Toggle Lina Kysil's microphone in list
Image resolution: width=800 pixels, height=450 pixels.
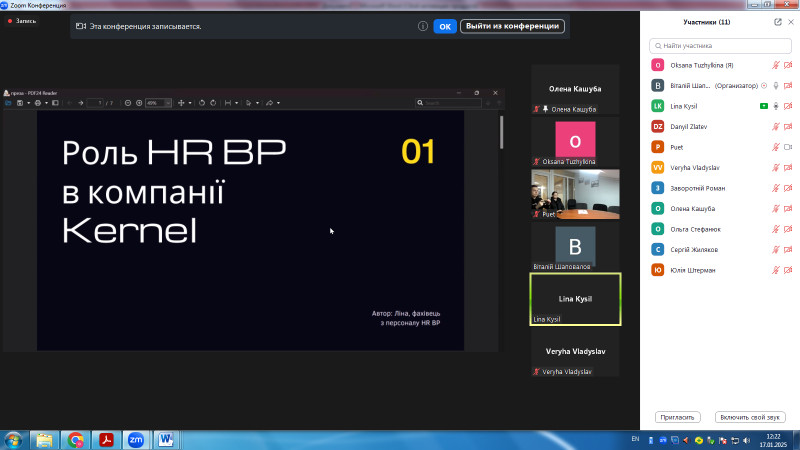[775, 106]
